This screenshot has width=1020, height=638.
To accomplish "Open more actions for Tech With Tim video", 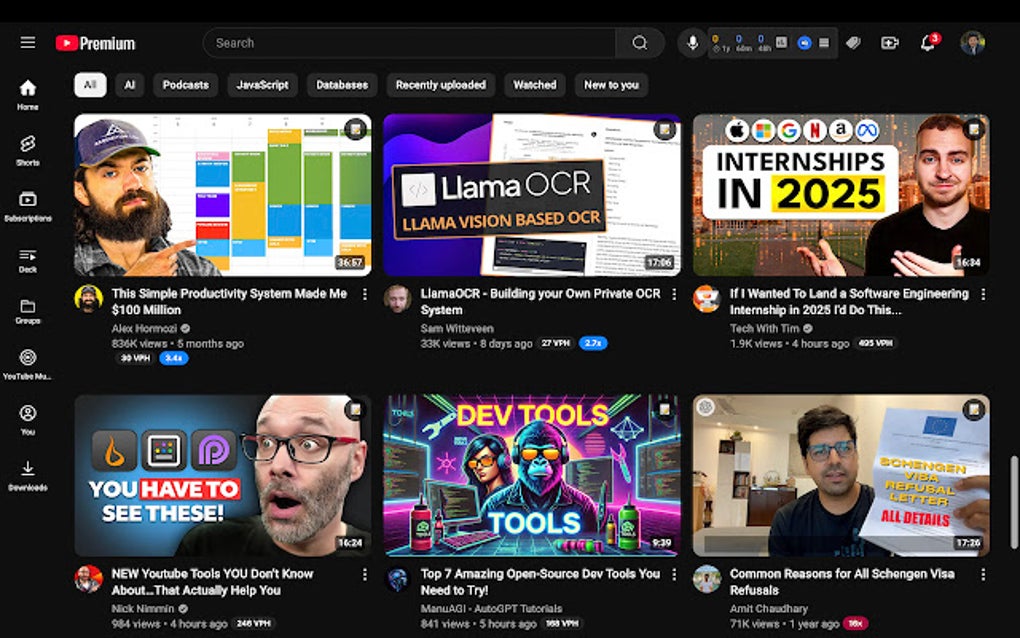I will 983,294.
